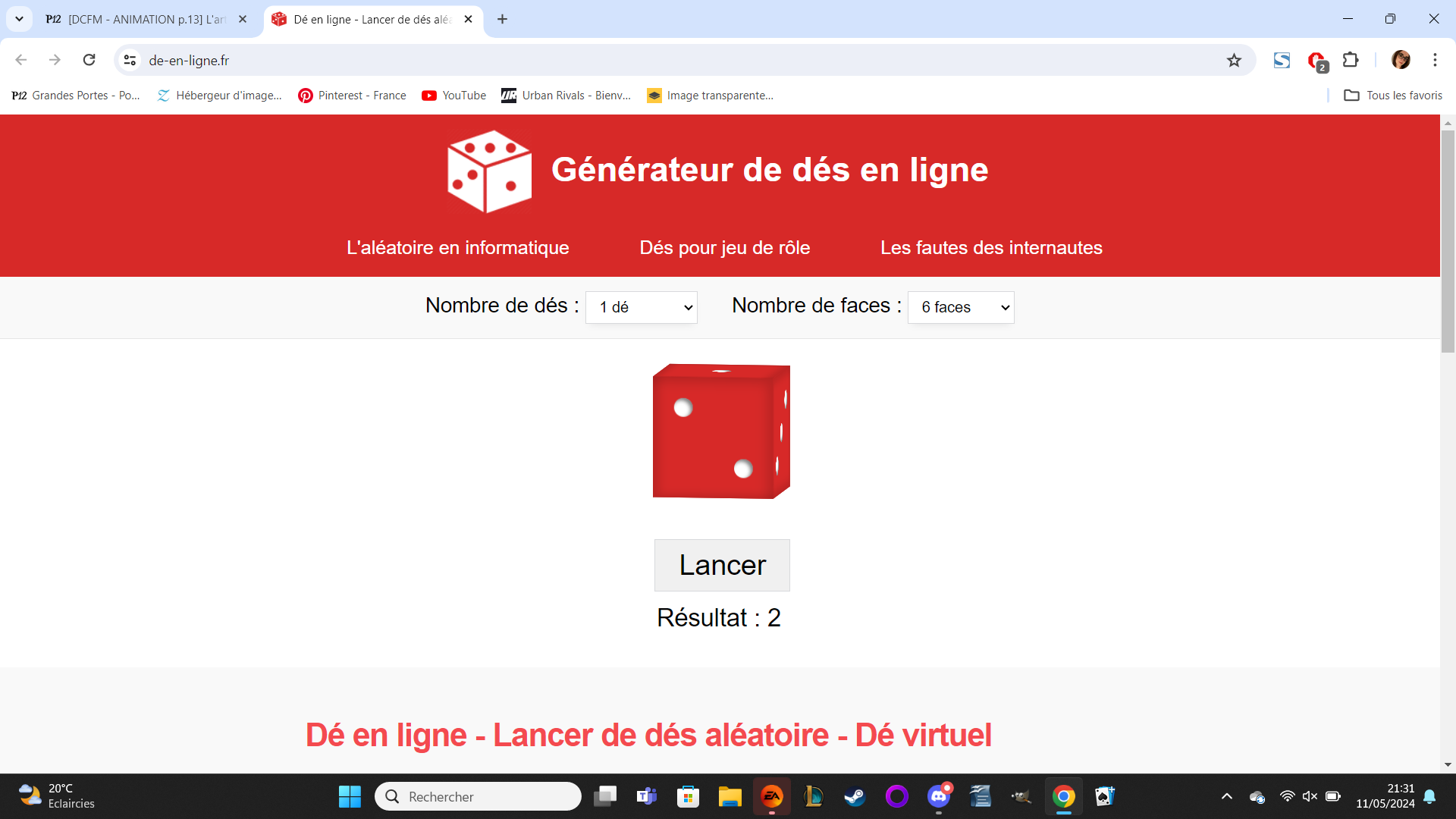This screenshot has height=819, width=1456.
Task: Open Discord from the taskbar
Action: (939, 796)
